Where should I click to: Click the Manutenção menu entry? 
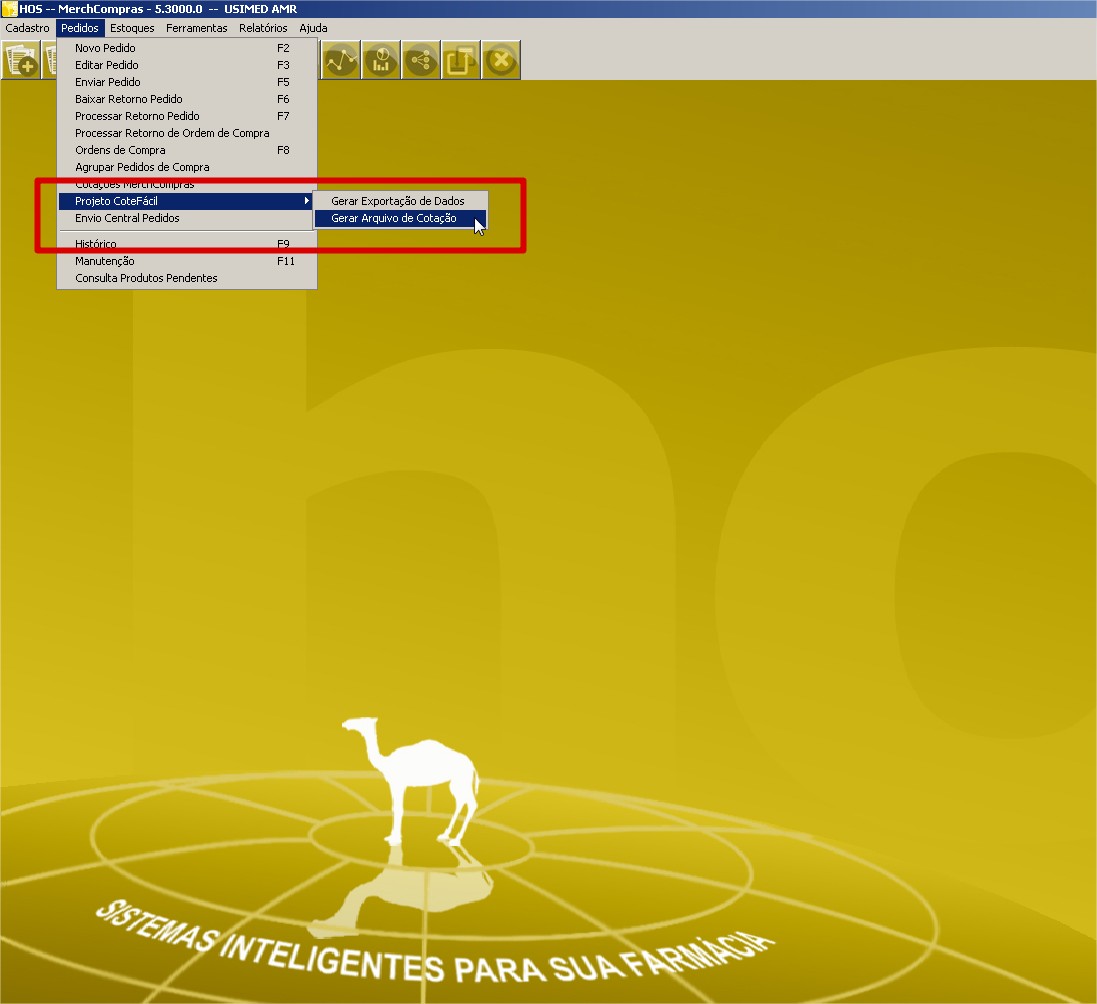pos(104,261)
